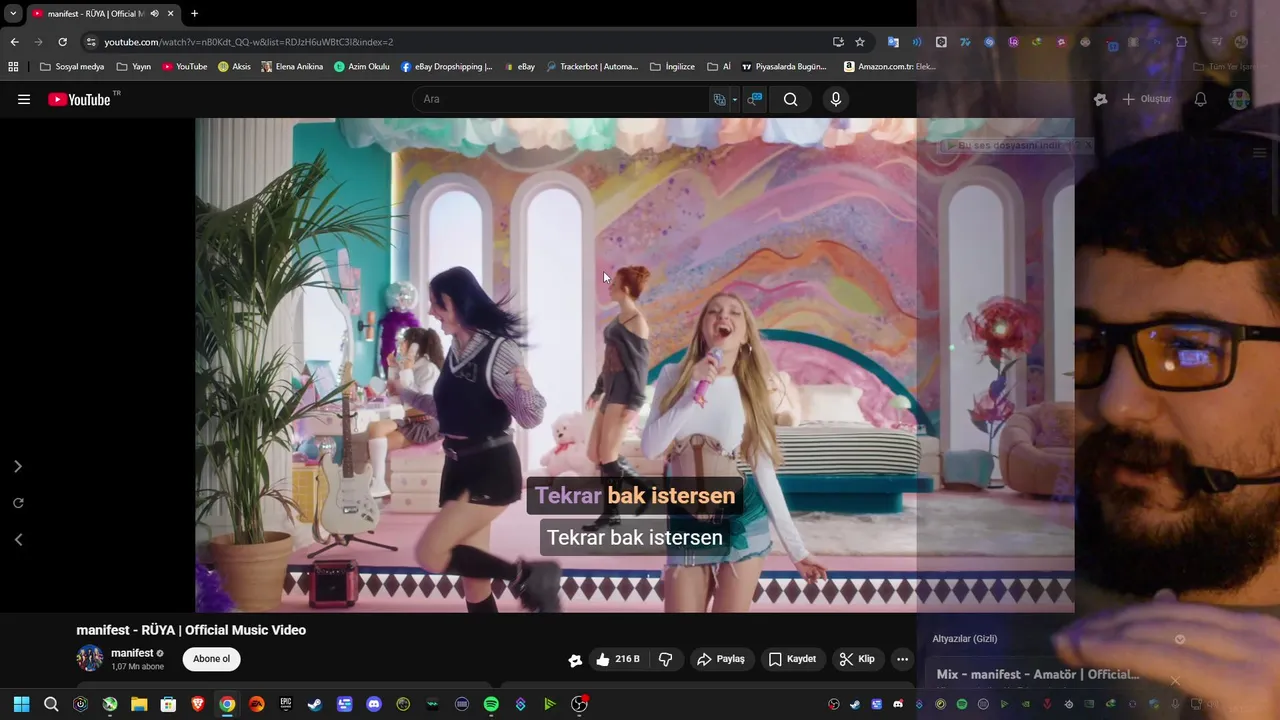Screen dimensions: 1280x720
Task: Open the Chrome tab search dropdown
Action: 13,13
